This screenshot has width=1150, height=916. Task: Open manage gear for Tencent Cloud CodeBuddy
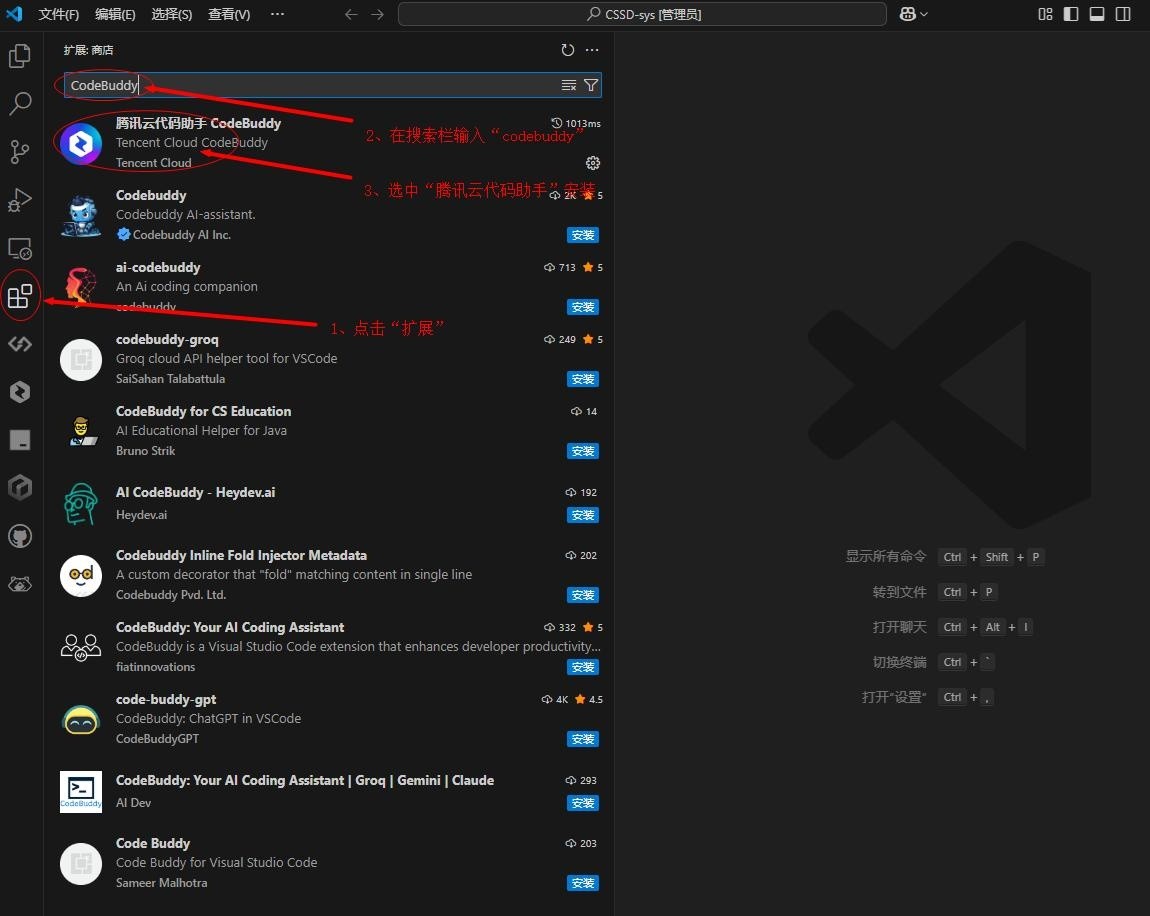593,163
